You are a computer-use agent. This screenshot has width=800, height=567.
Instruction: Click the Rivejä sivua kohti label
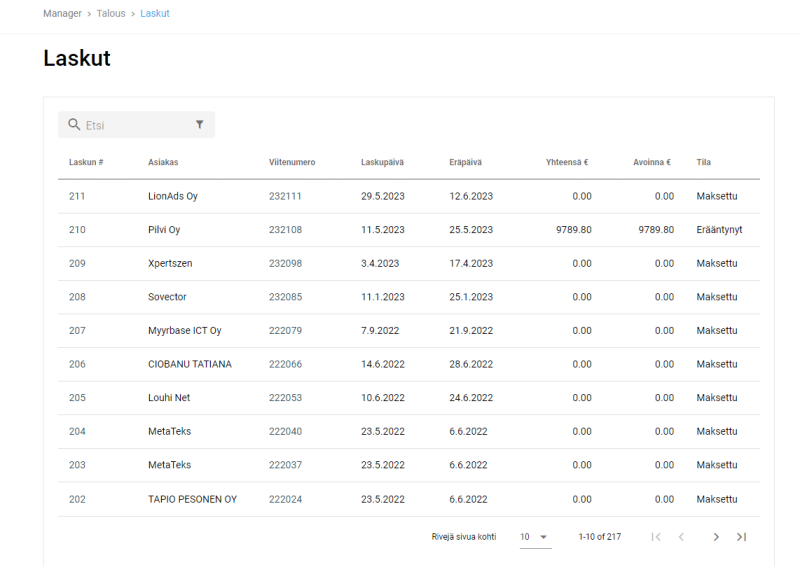(464, 537)
